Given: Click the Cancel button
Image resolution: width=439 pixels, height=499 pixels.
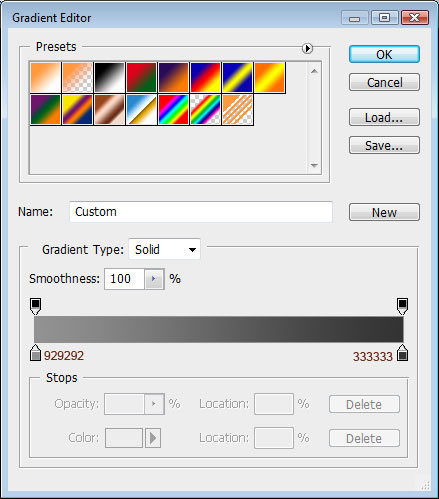Looking at the screenshot, I should [384, 82].
